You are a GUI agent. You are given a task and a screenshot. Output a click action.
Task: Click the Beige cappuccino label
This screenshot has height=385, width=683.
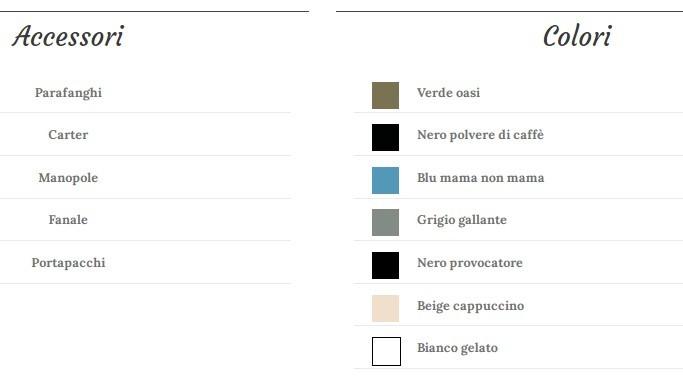click(470, 306)
